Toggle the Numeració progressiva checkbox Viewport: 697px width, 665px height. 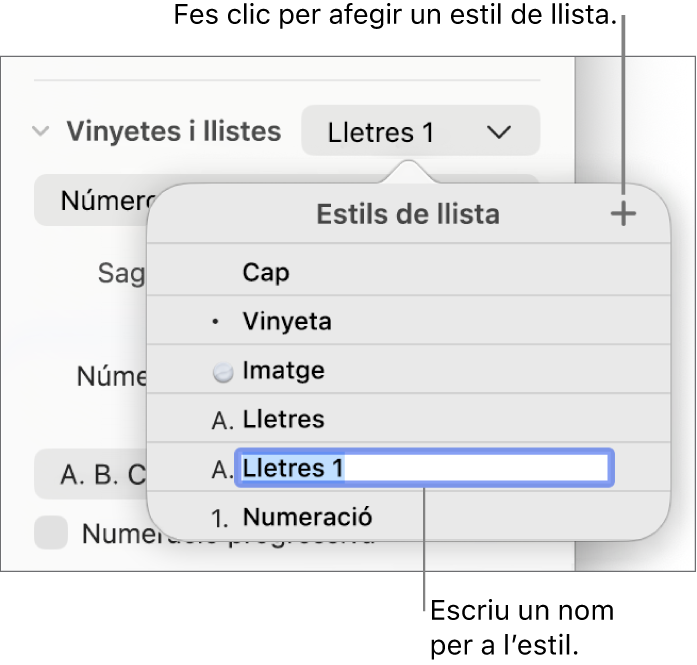tap(51, 532)
